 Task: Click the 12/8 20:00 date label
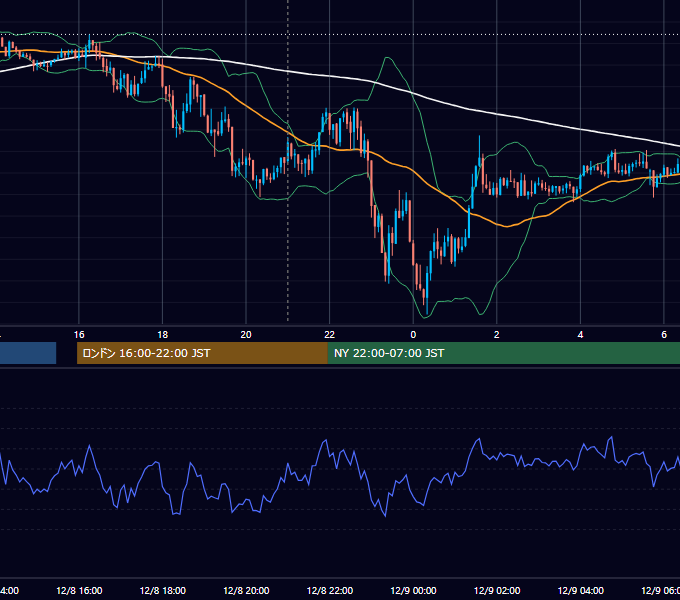(246, 590)
